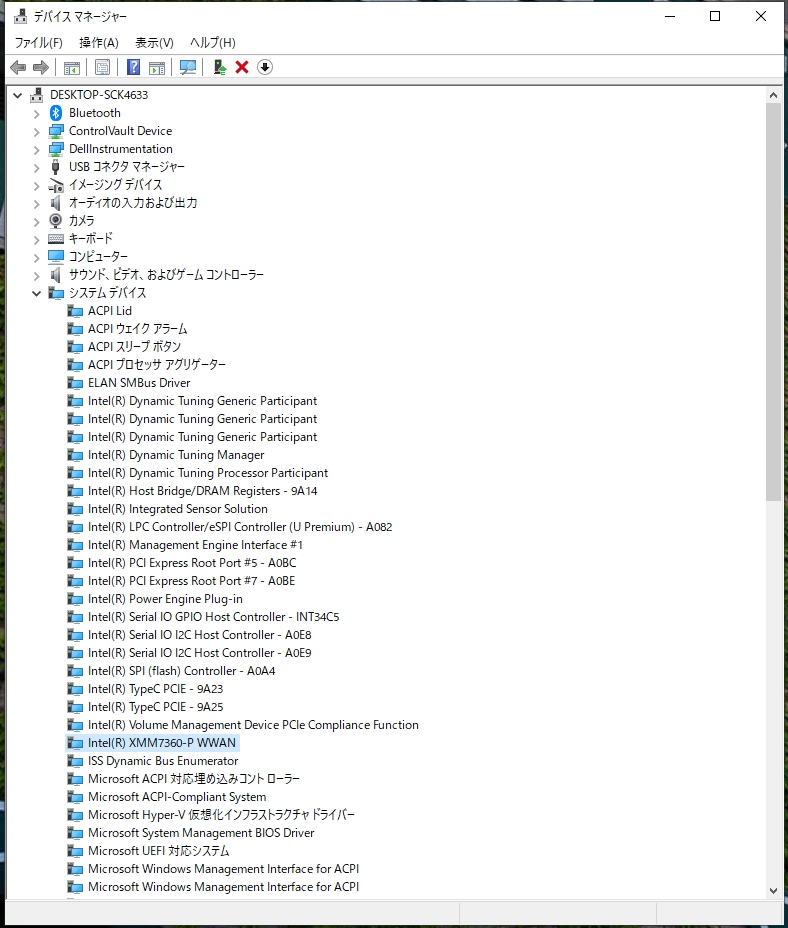788x928 pixels.
Task: Select Intel(R) TypeC PCIE - 9A23
Action: (155, 689)
